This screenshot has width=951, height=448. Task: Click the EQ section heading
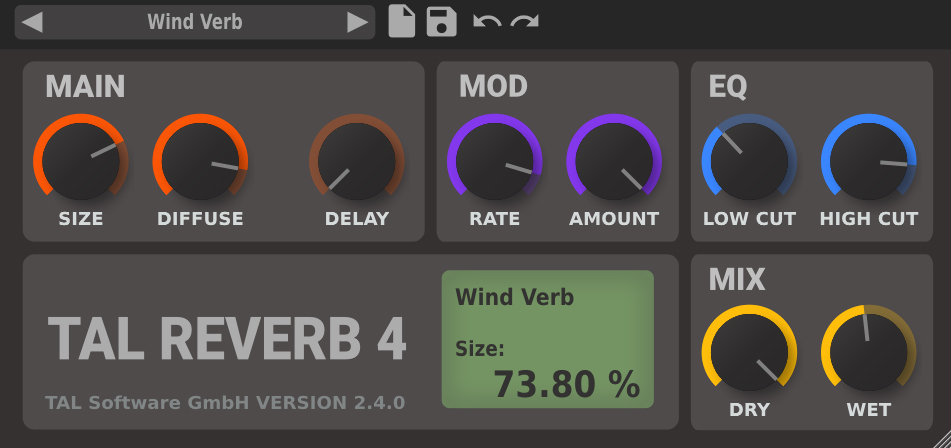pos(728,87)
